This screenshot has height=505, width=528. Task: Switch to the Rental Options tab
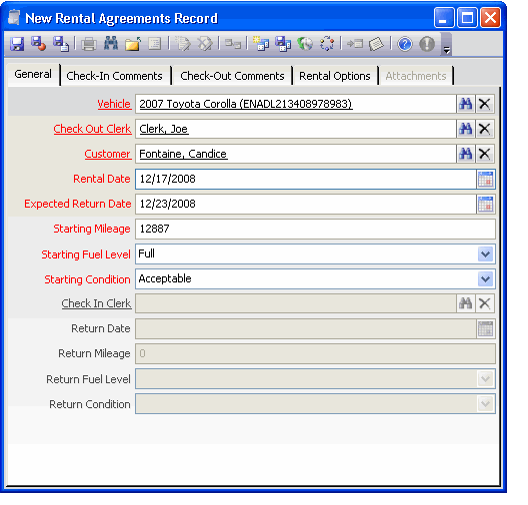click(335, 76)
